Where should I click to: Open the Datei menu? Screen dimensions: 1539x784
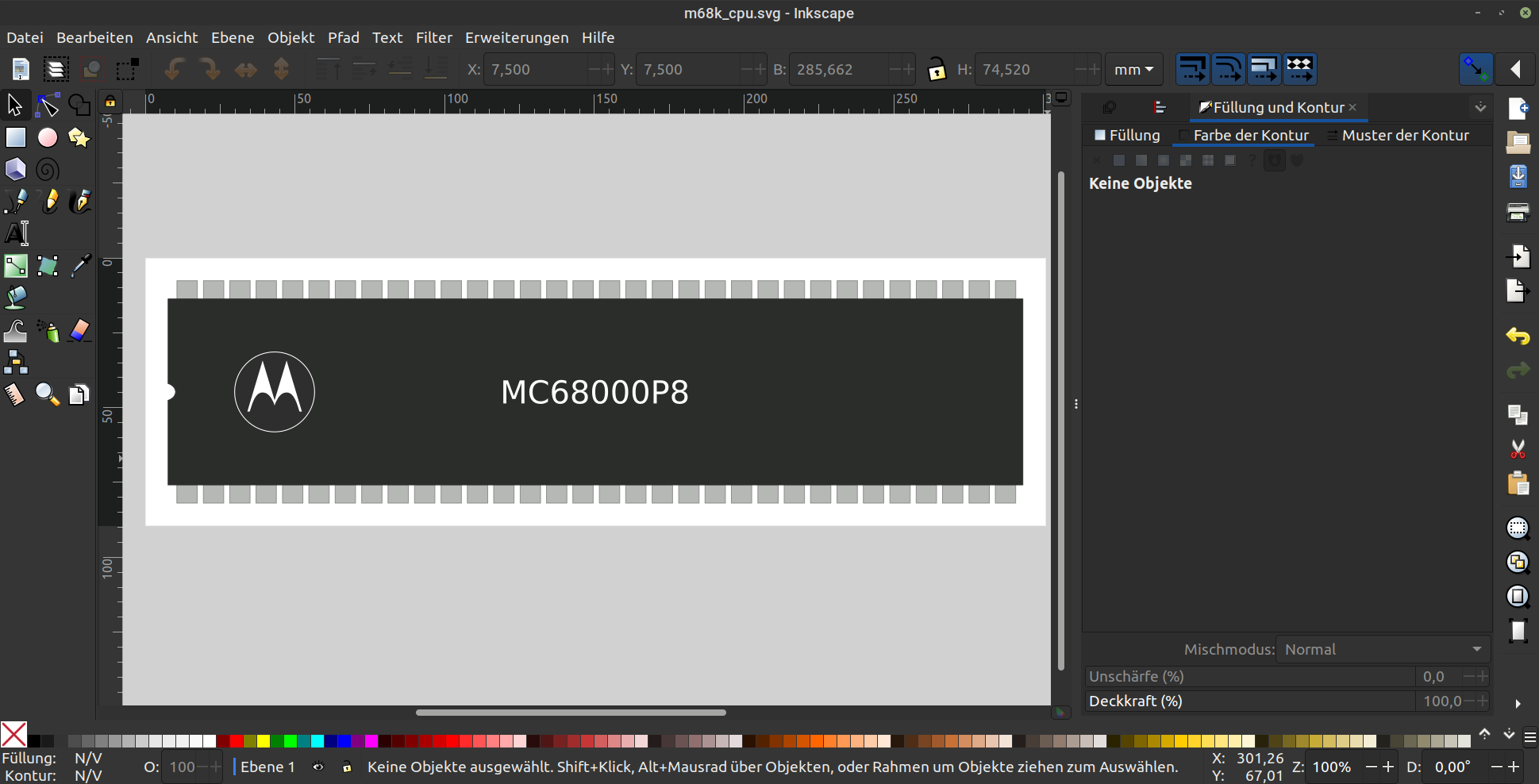[25, 37]
